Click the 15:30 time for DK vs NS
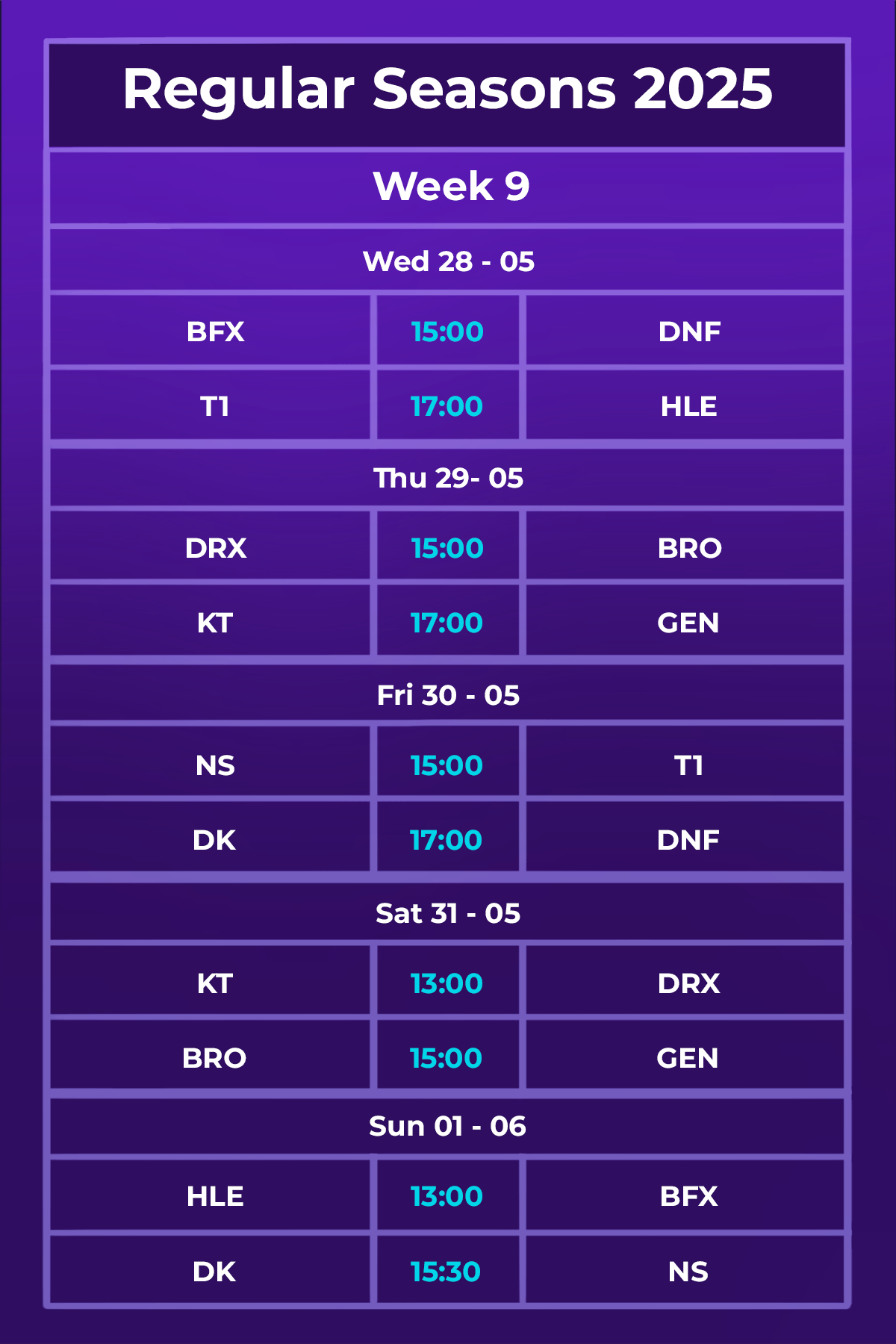 (x=446, y=1272)
